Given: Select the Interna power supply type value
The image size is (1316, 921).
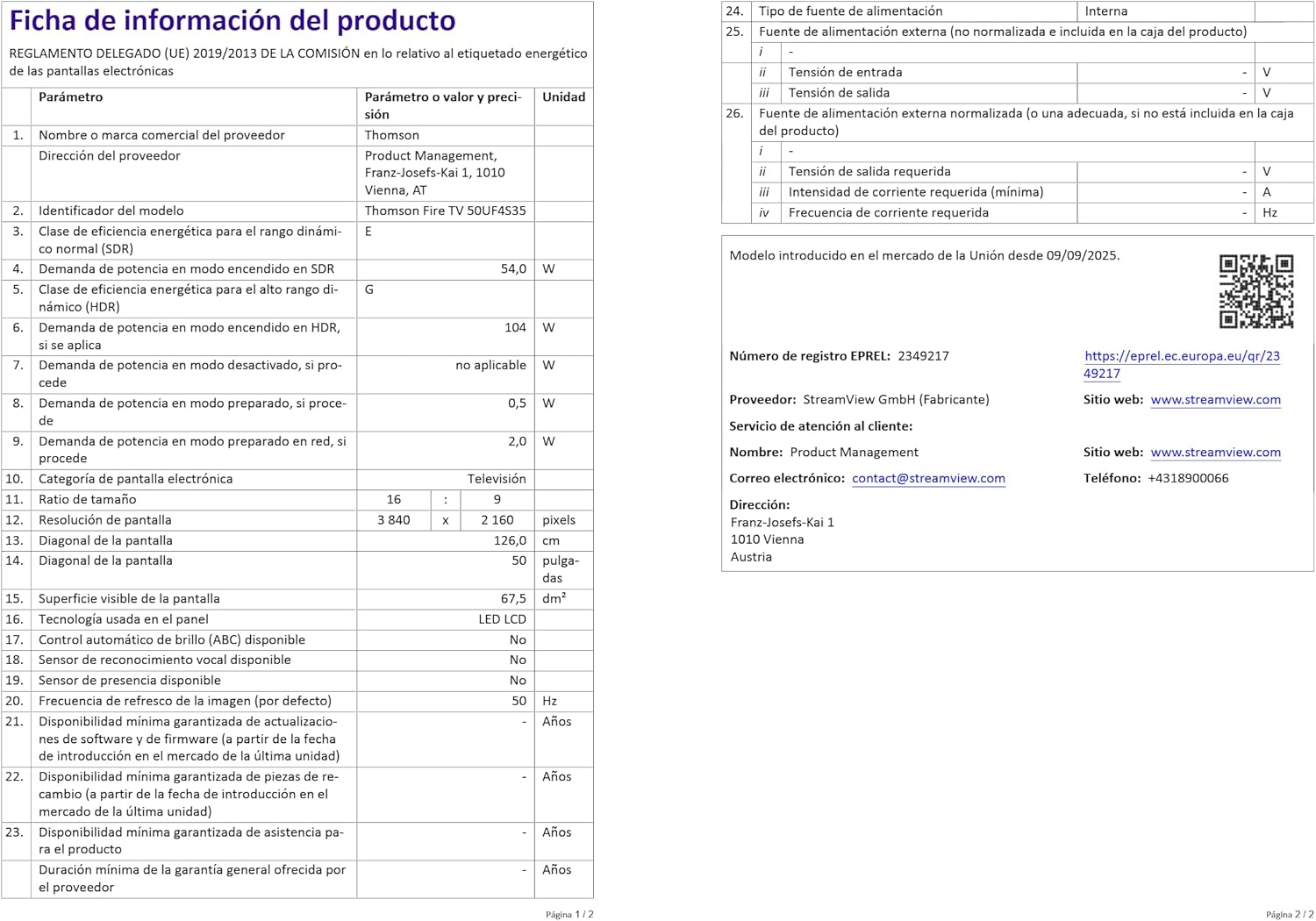Looking at the screenshot, I should pyautogui.click(x=1105, y=11).
